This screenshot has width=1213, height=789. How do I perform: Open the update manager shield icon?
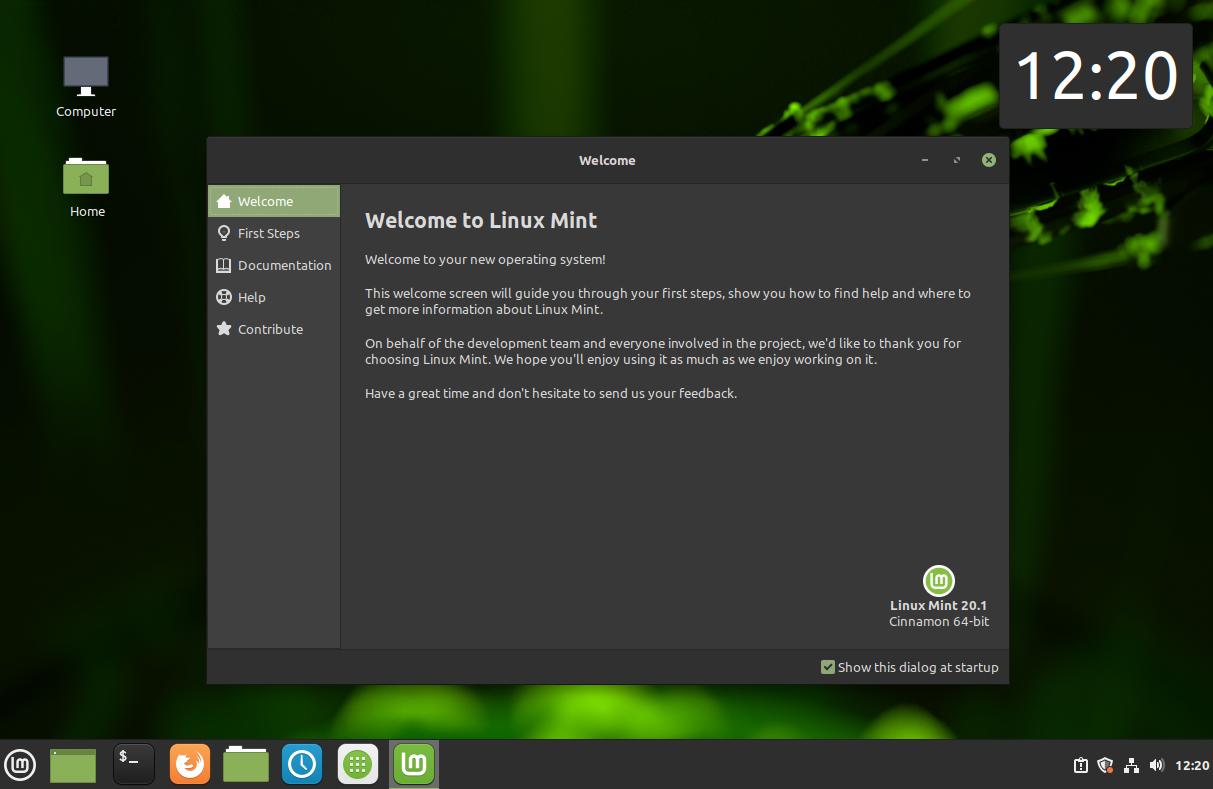pos(1105,765)
